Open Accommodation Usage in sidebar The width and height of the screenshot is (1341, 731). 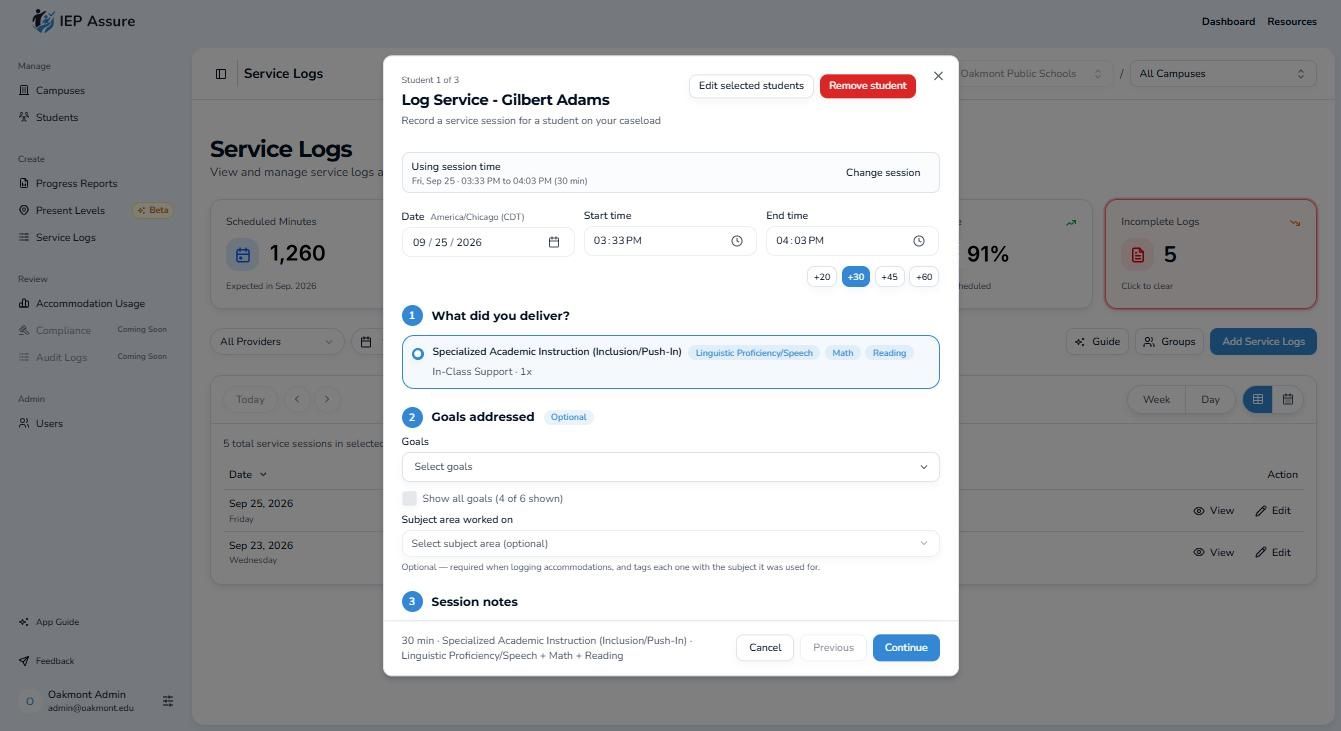(x=90, y=304)
